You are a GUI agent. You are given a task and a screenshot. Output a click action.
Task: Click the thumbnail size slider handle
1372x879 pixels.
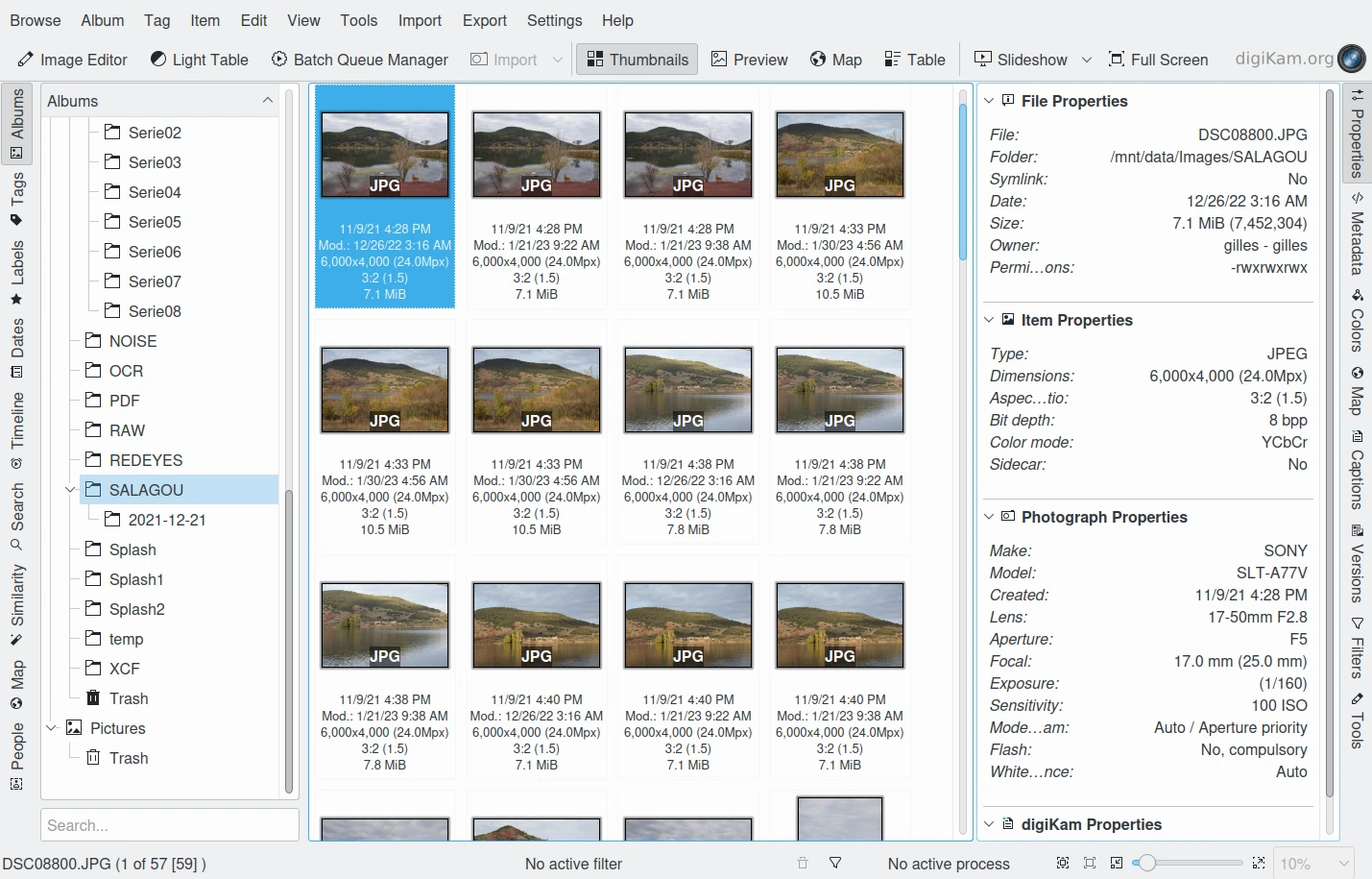click(x=1146, y=864)
